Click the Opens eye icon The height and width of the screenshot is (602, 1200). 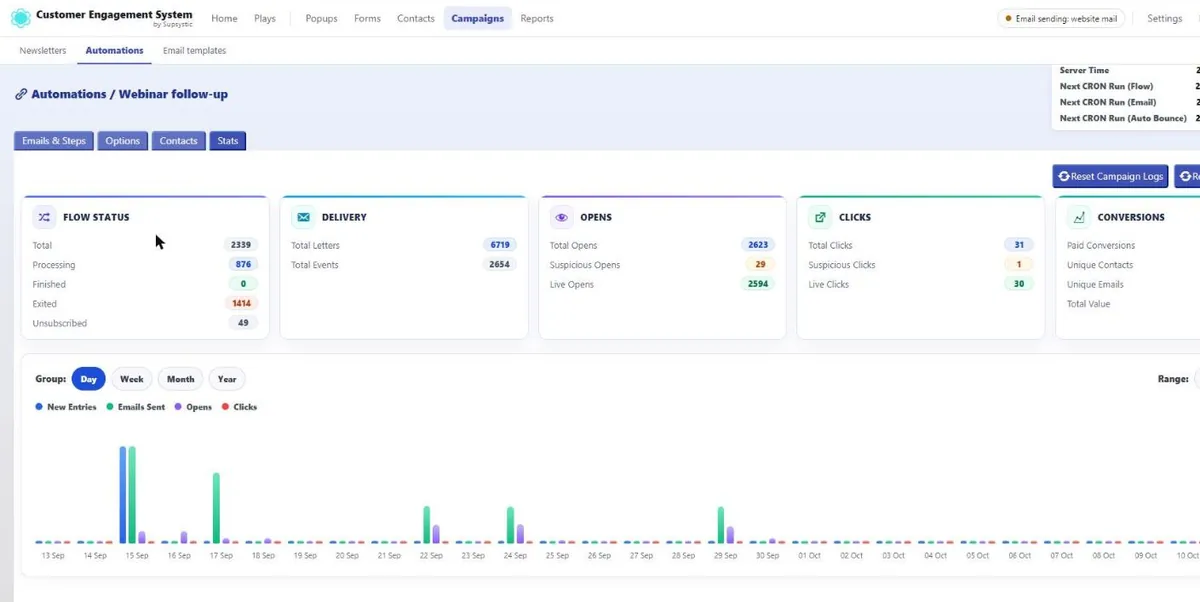562,217
